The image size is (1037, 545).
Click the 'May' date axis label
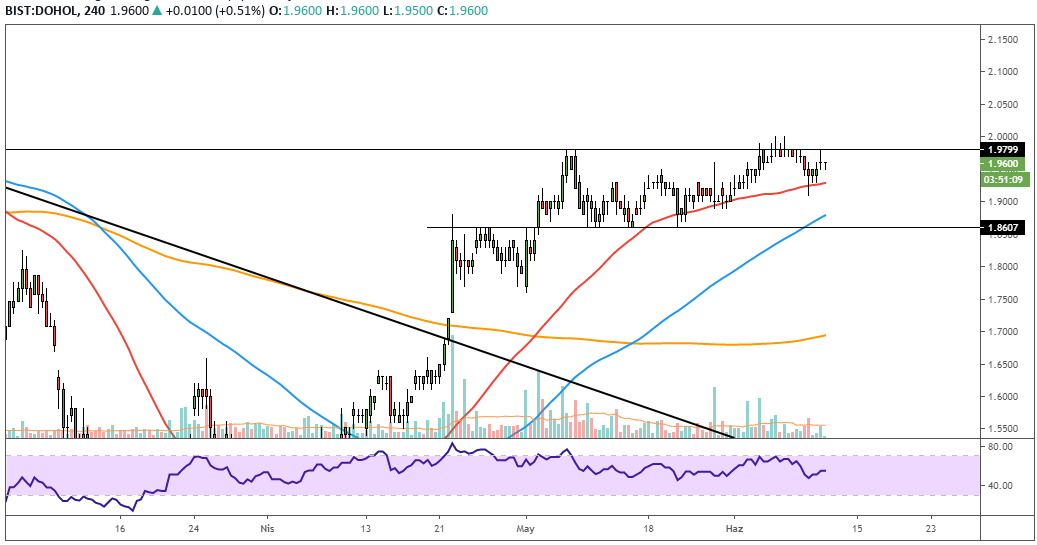tap(526, 528)
